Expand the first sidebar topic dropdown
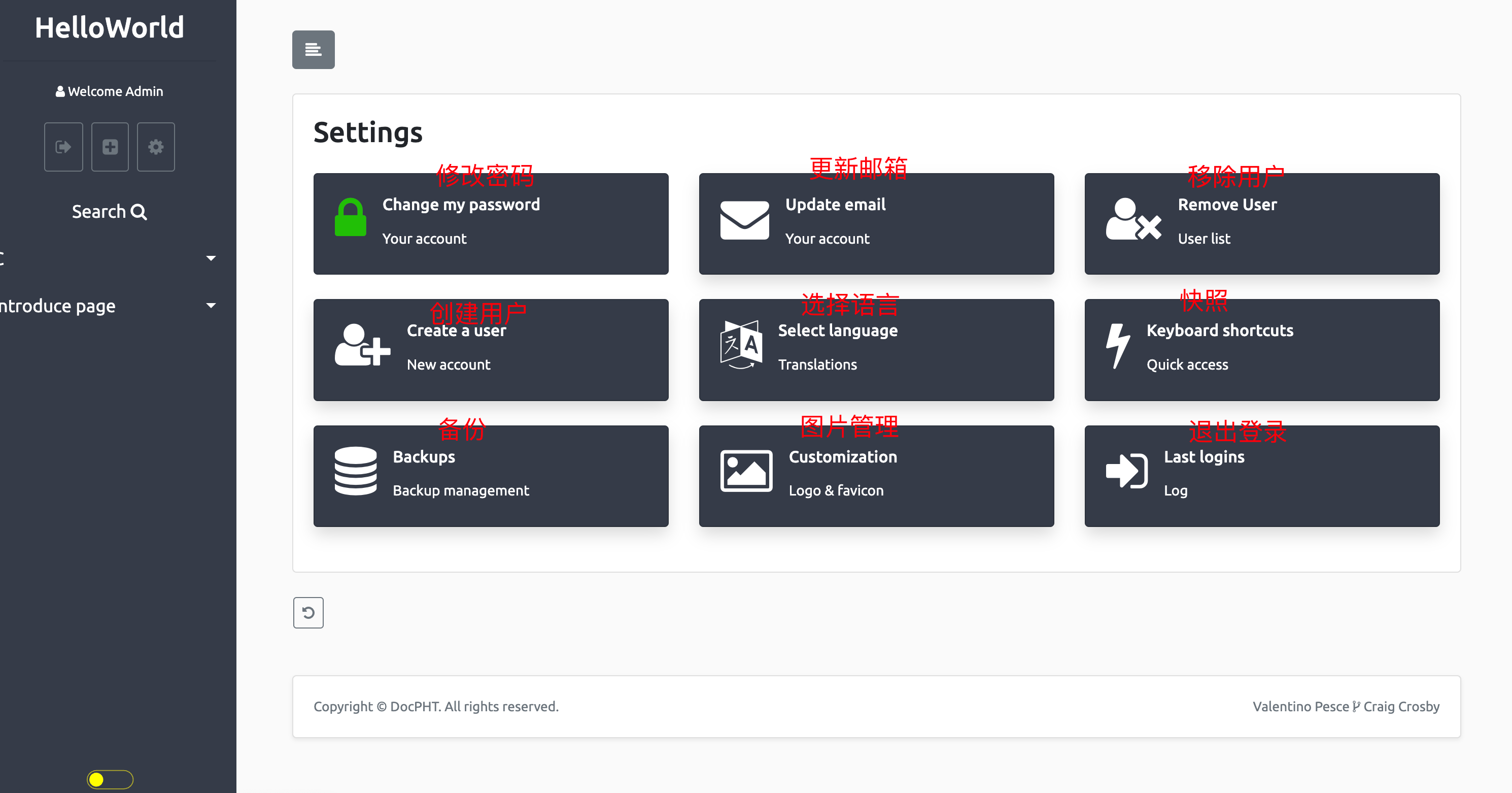This screenshot has width=1512, height=793. 211,258
